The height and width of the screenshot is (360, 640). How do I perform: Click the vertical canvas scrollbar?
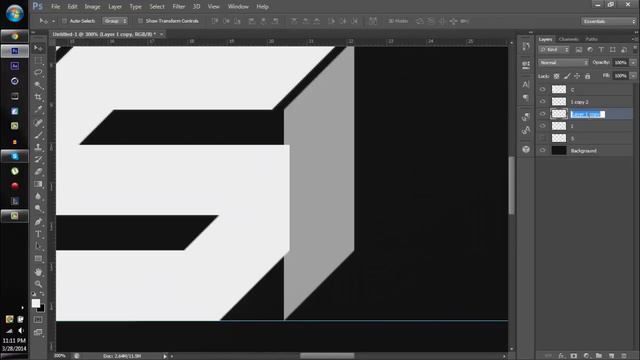[x=511, y=186]
